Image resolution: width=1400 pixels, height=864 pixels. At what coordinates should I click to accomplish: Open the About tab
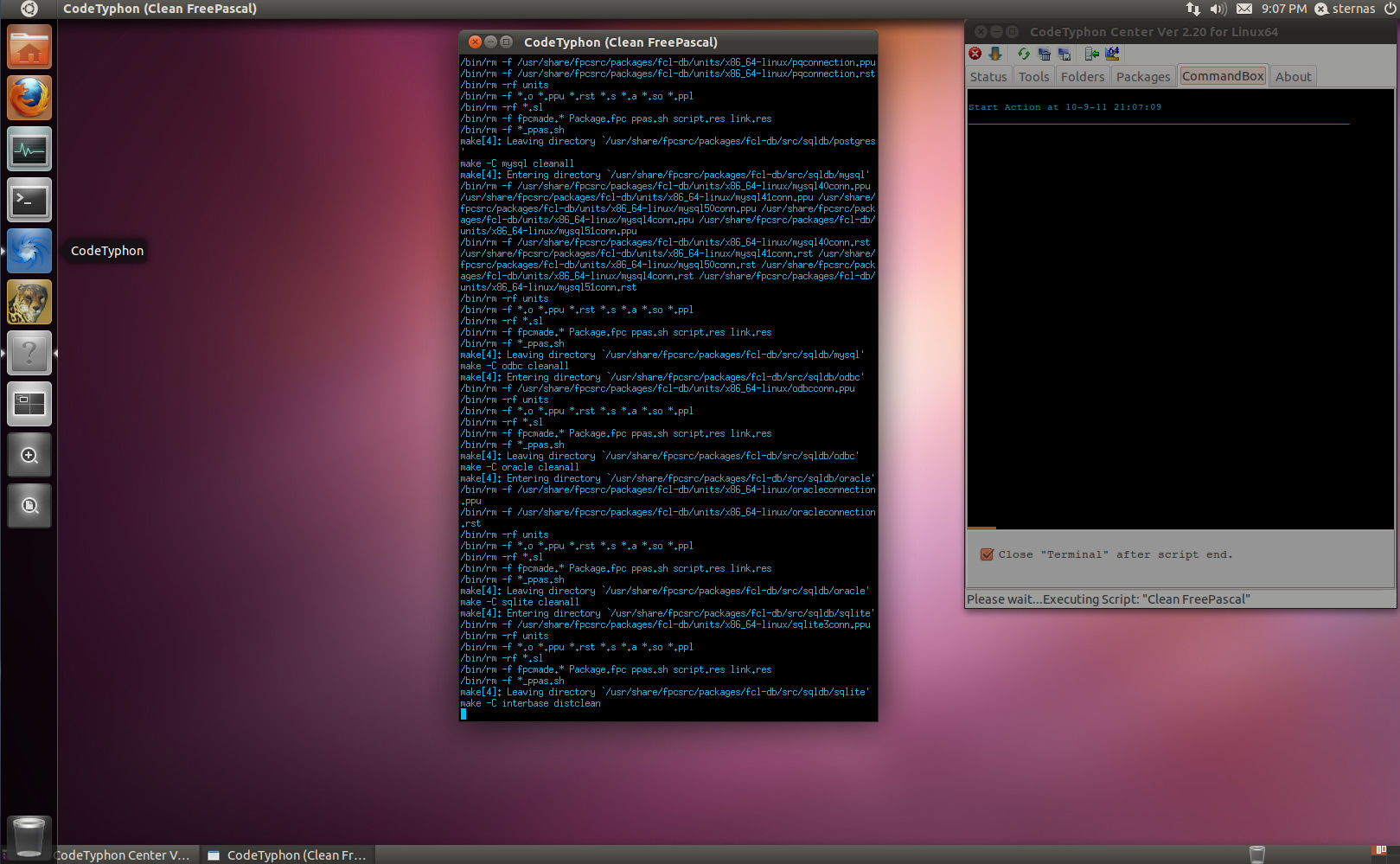point(1293,76)
